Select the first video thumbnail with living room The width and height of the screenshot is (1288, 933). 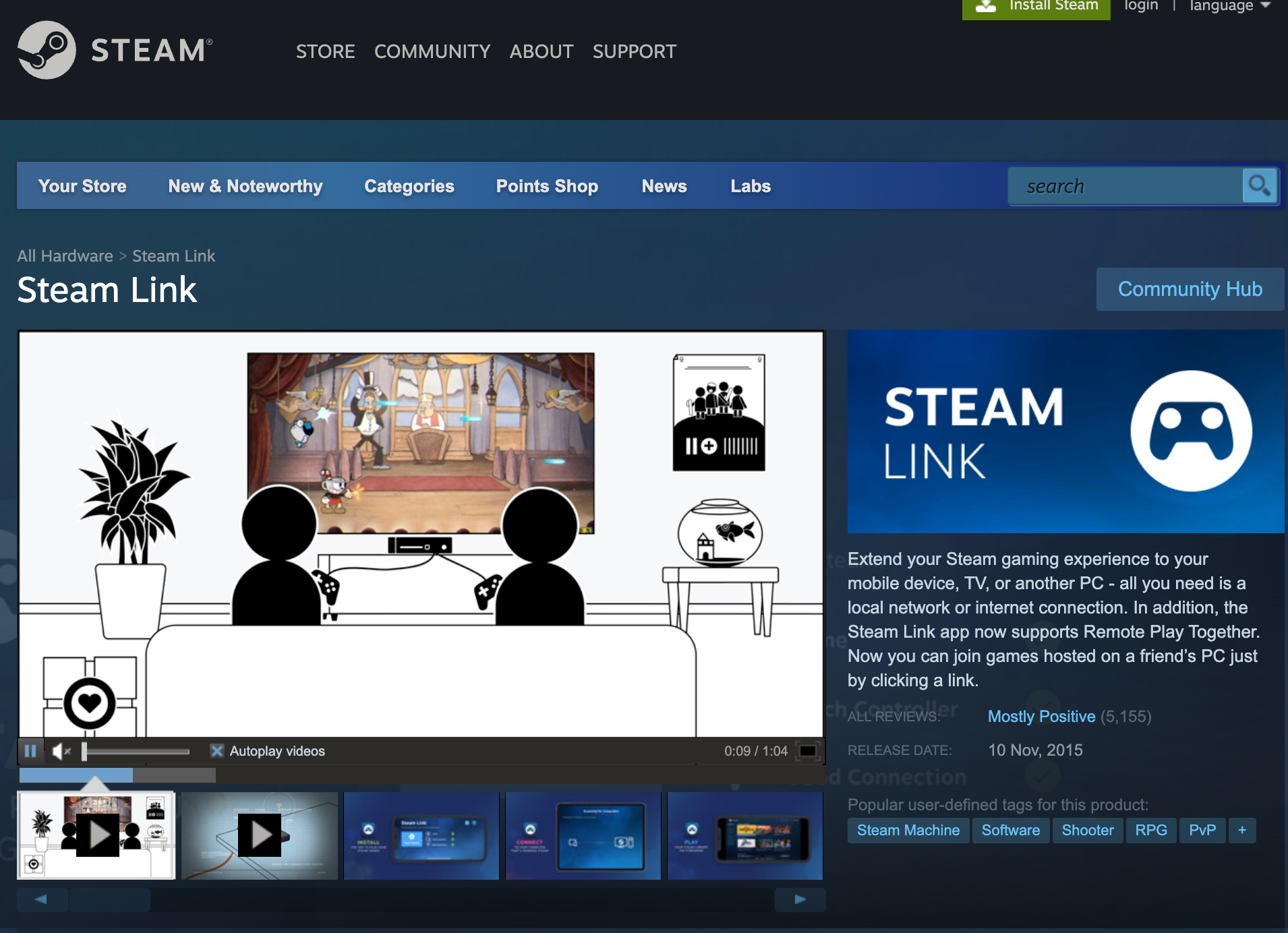pyautogui.click(x=96, y=835)
